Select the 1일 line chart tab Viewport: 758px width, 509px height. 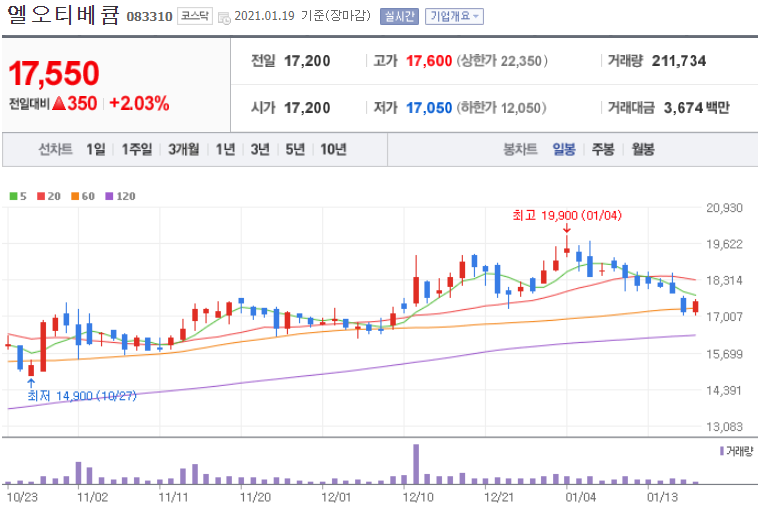tap(96, 149)
